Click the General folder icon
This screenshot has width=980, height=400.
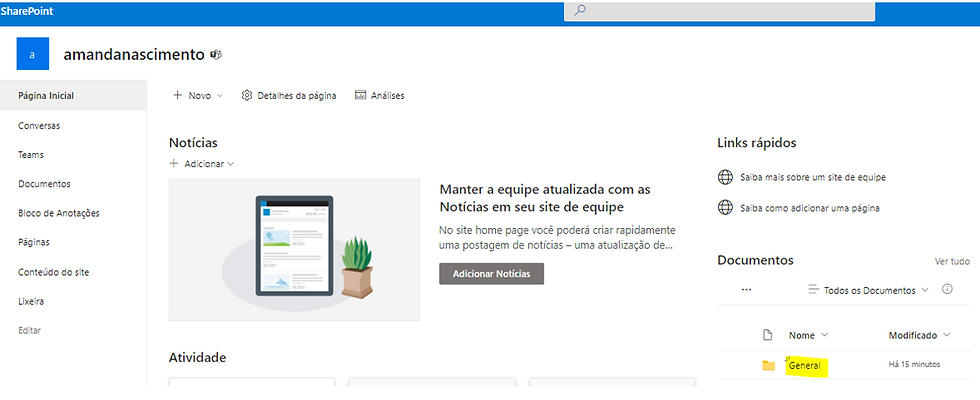769,366
